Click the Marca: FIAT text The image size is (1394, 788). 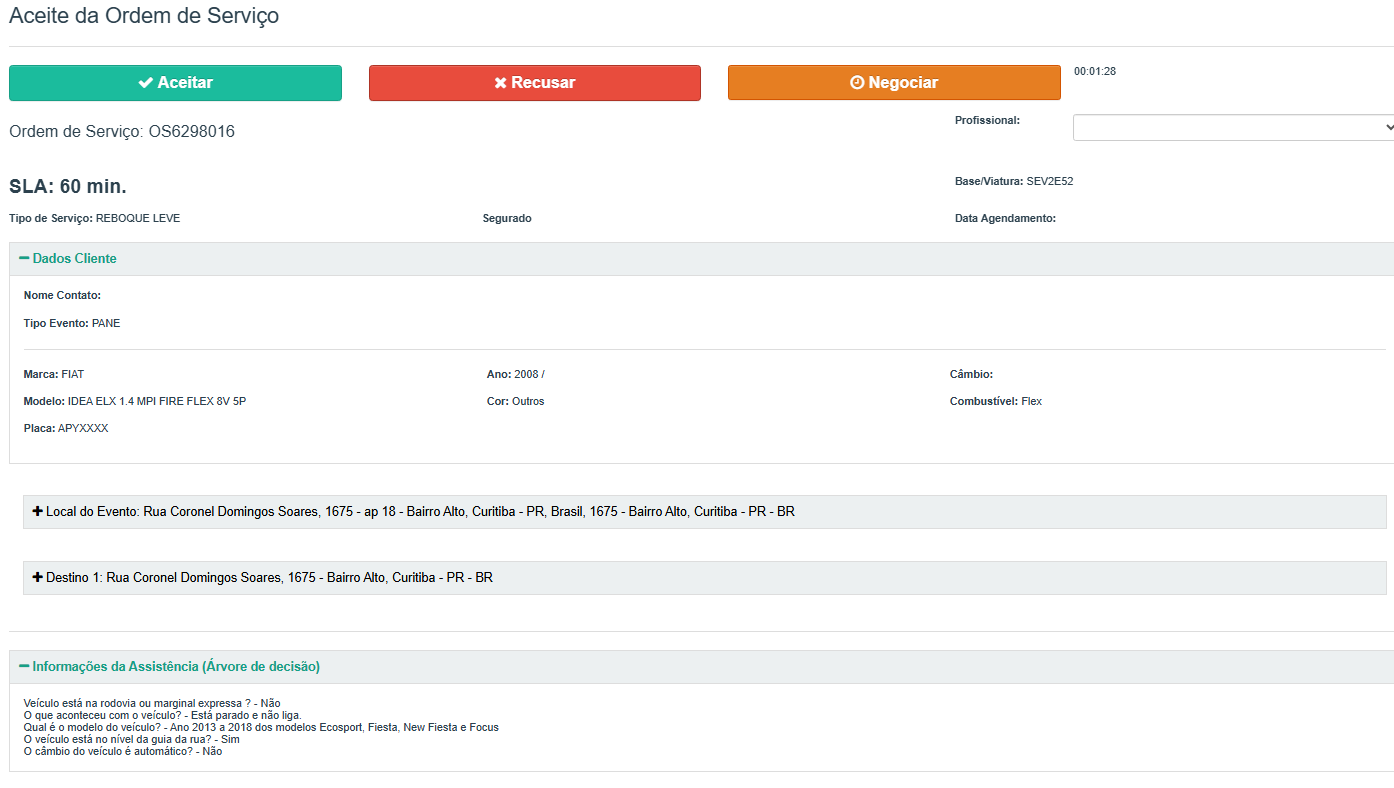[x=54, y=374]
